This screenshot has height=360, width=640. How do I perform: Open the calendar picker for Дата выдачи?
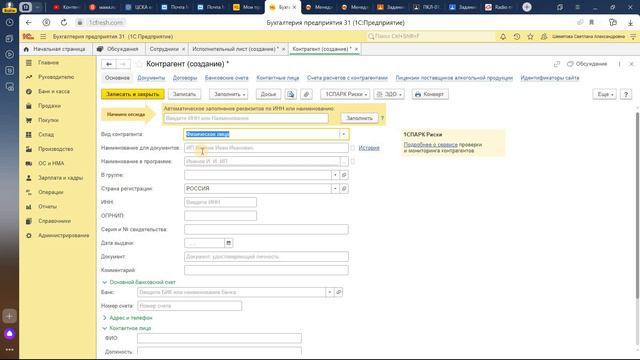229,243
